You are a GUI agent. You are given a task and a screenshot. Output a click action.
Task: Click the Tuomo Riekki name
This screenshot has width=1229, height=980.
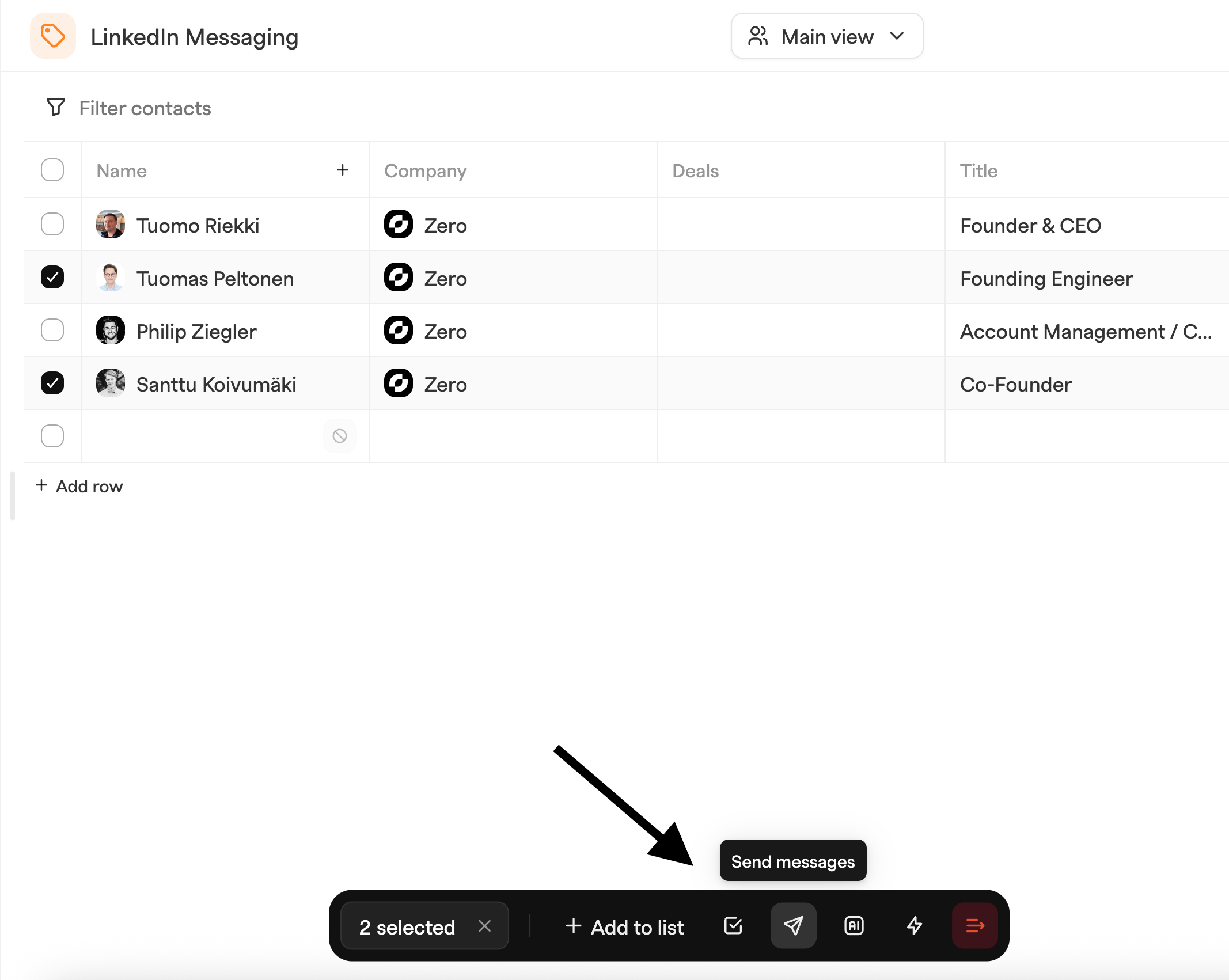pyautogui.click(x=198, y=226)
